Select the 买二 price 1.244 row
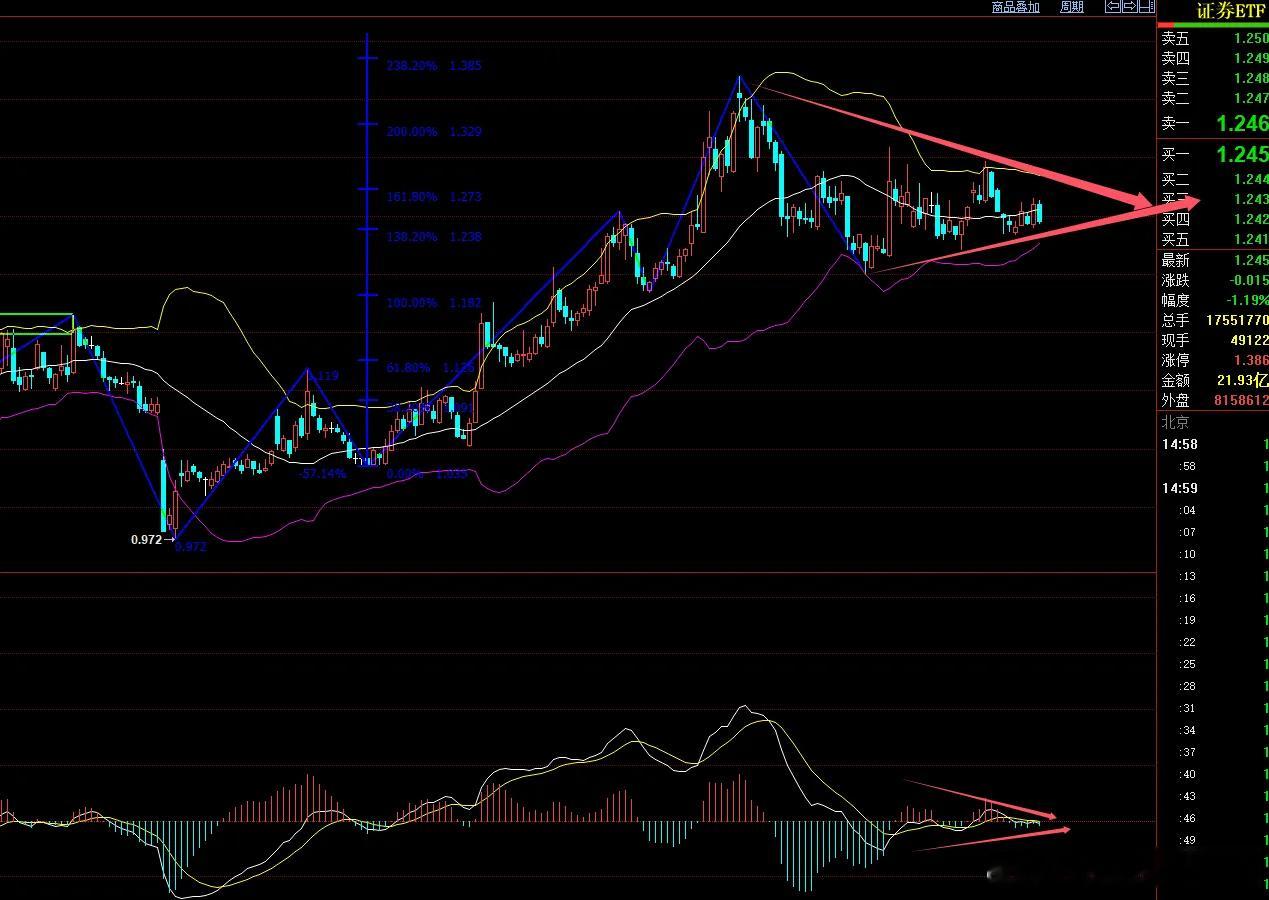 (1214, 179)
